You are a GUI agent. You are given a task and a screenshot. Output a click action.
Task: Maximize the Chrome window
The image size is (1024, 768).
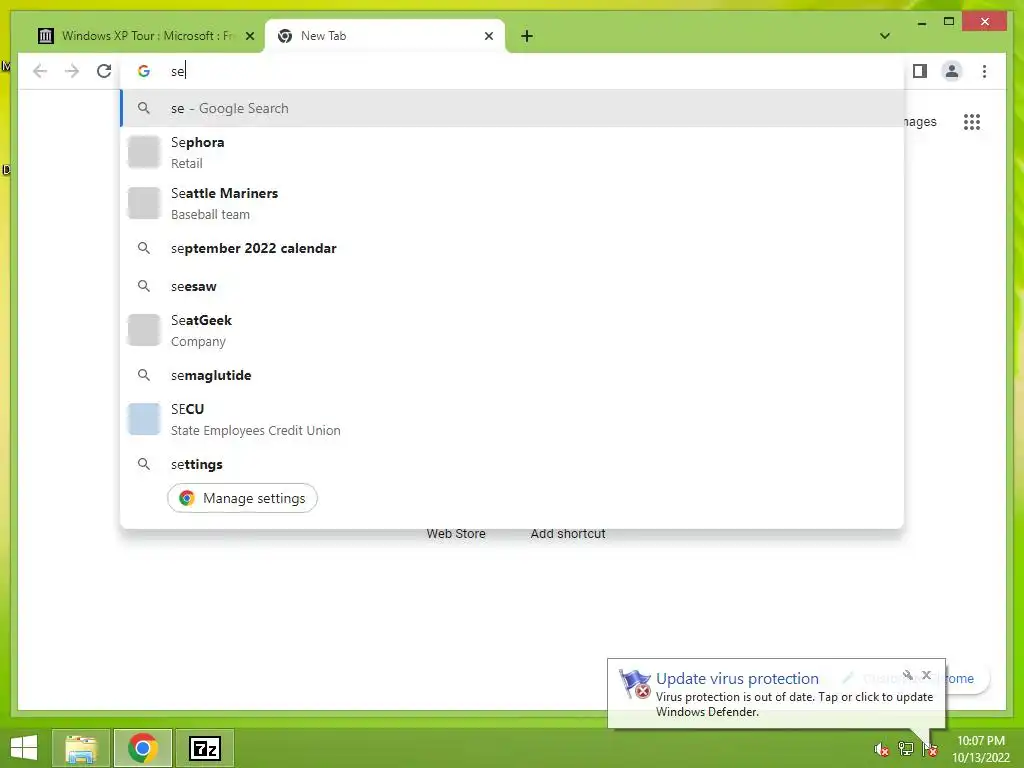[949, 22]
